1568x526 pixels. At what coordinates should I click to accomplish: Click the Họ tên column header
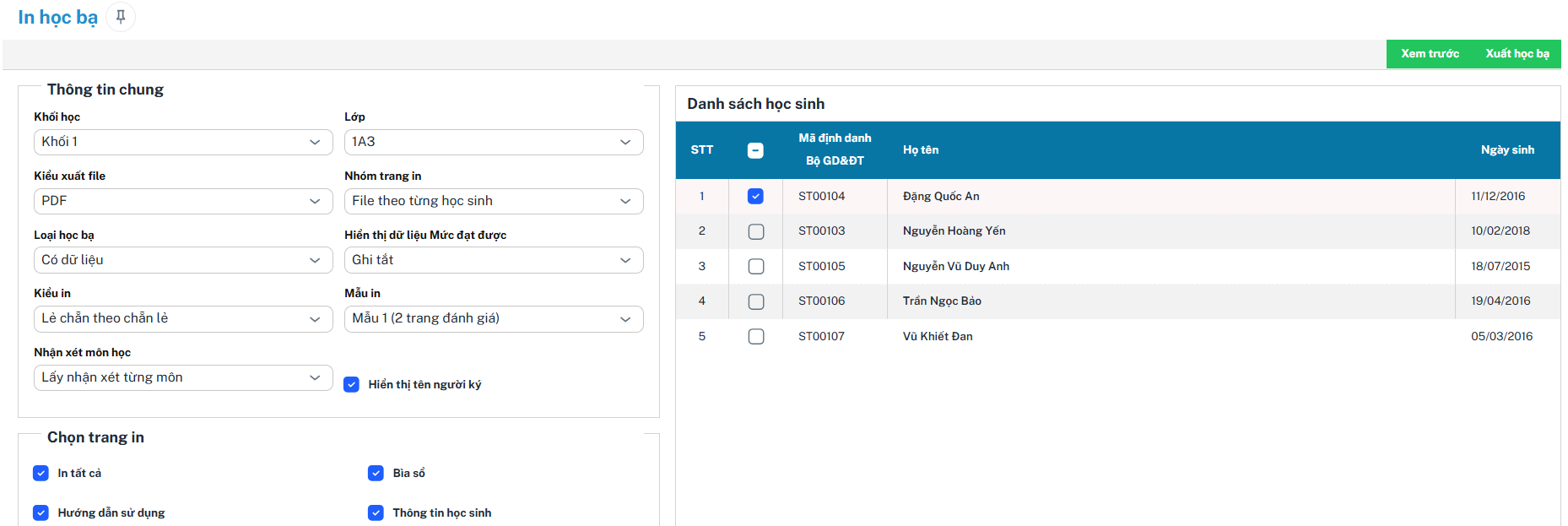[920, 149]
